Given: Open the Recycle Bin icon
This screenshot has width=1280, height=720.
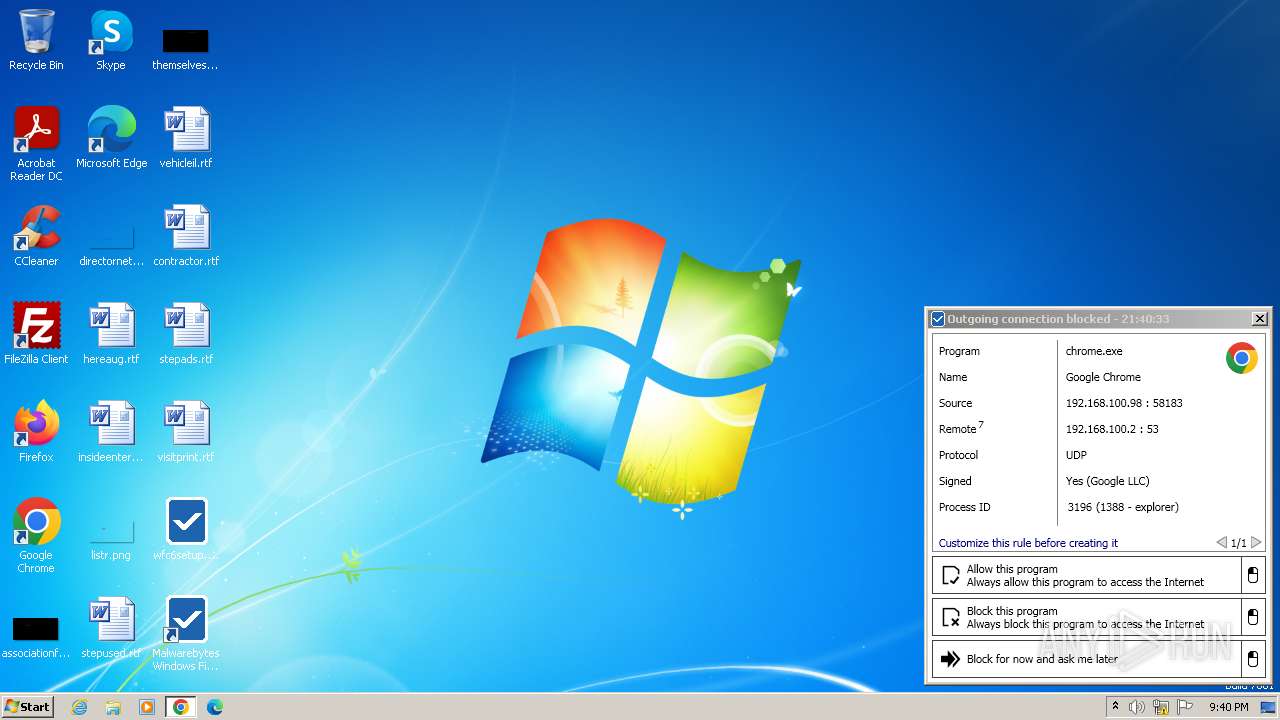Looking at the screenshot, I should 36,40.
